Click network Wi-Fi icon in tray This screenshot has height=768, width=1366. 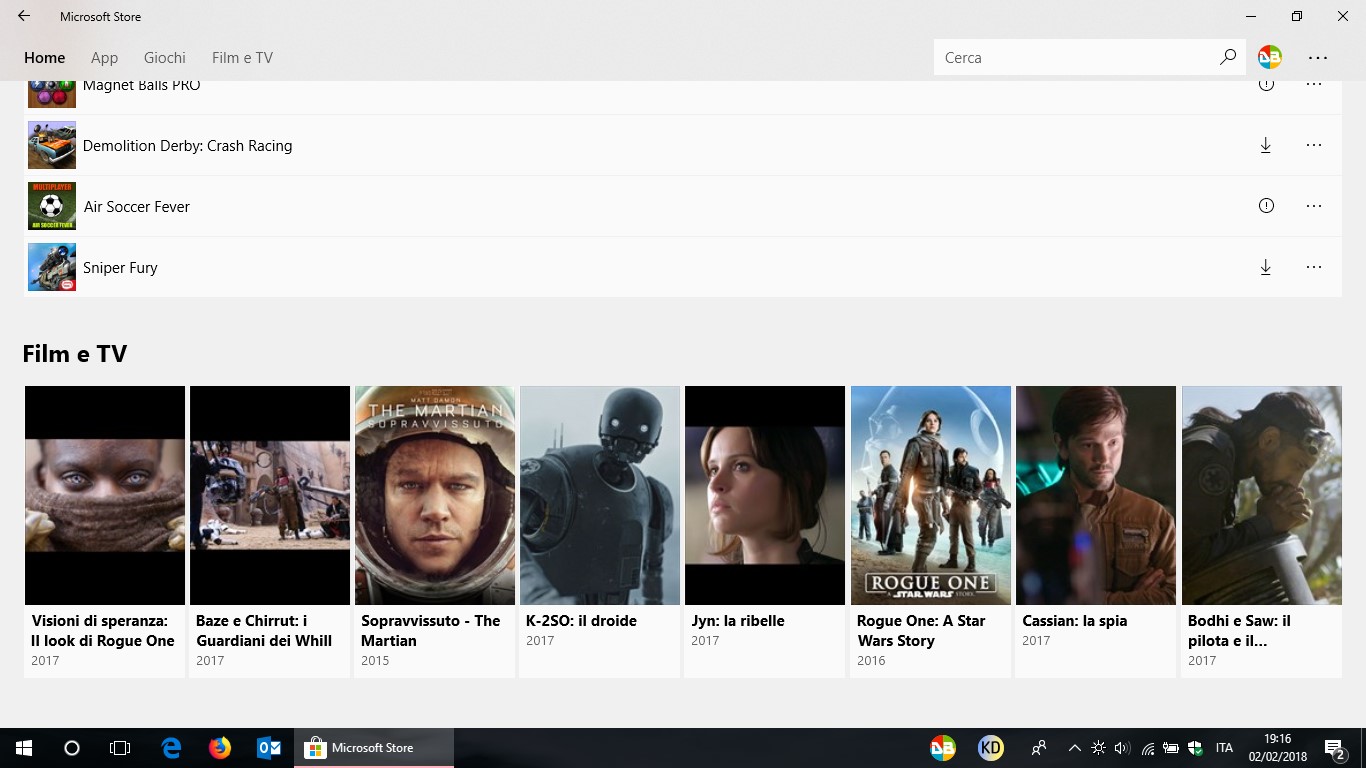1148,748
